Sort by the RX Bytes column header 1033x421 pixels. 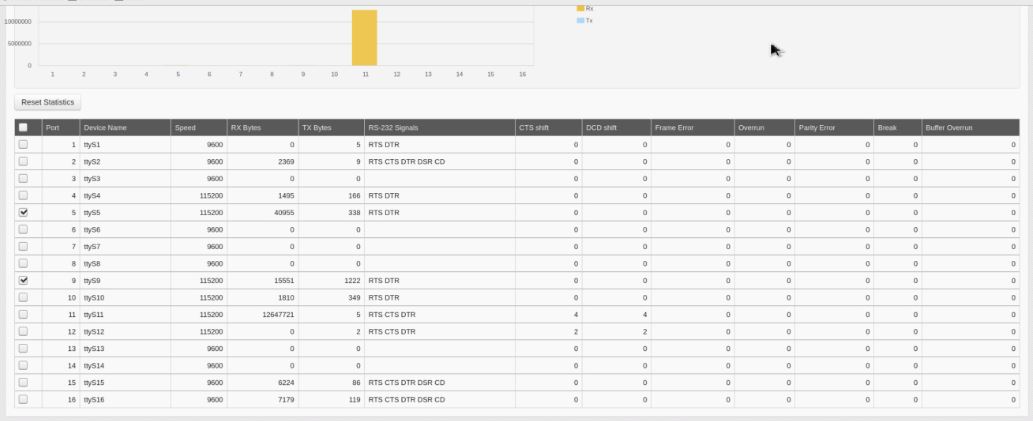point(246,128)
